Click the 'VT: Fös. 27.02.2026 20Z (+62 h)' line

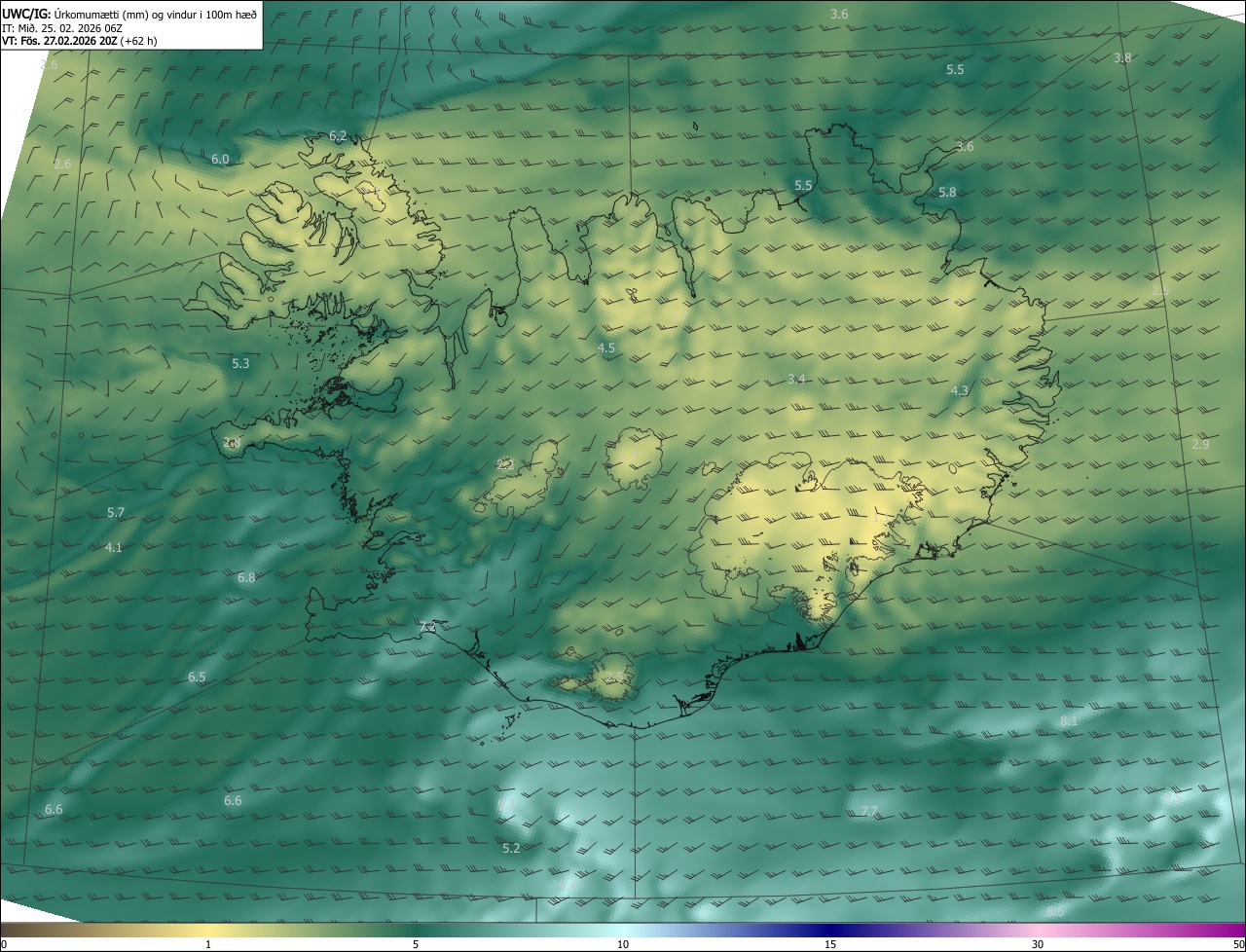point(80,41)
